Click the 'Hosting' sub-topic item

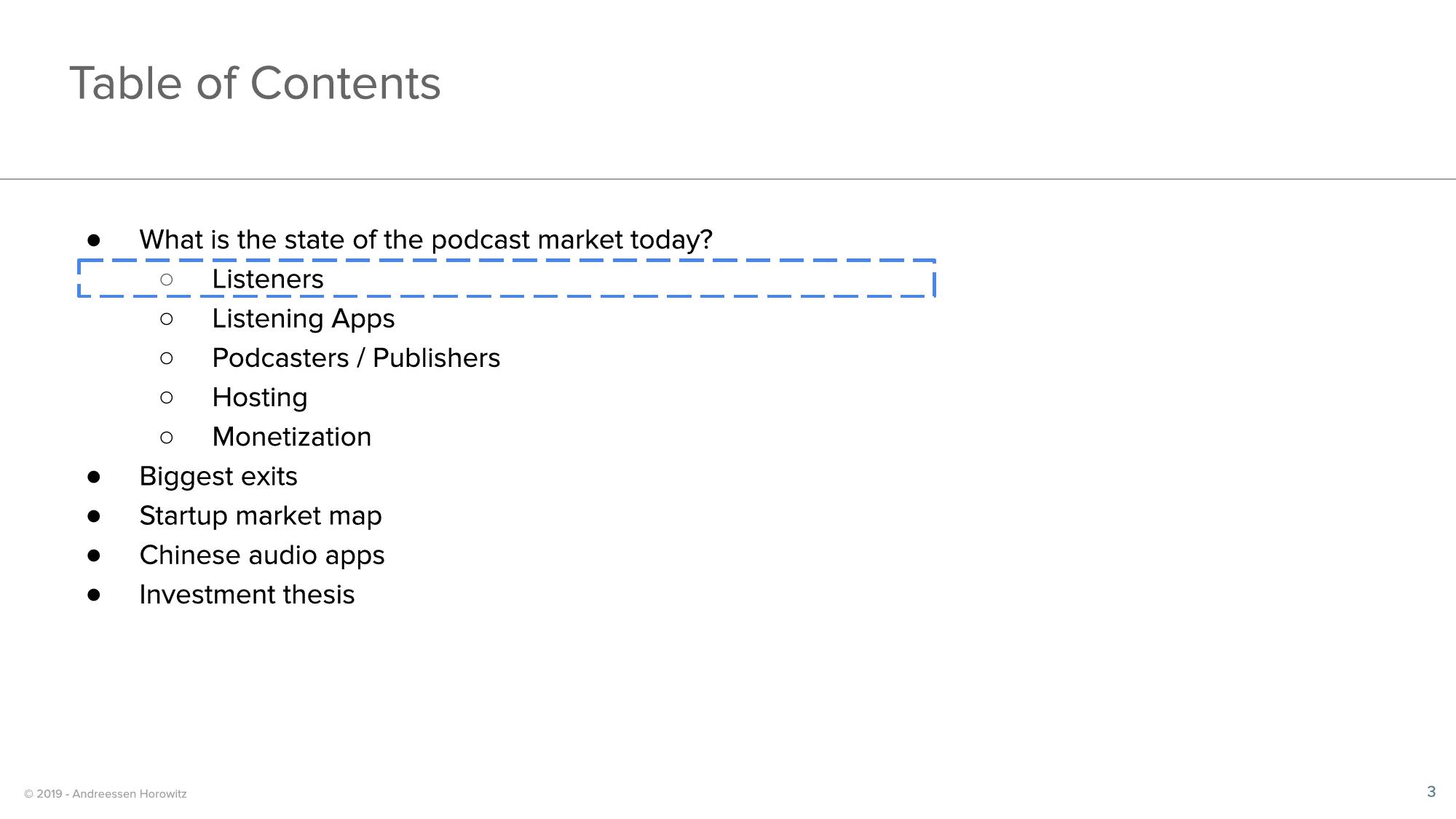(258, 396)
